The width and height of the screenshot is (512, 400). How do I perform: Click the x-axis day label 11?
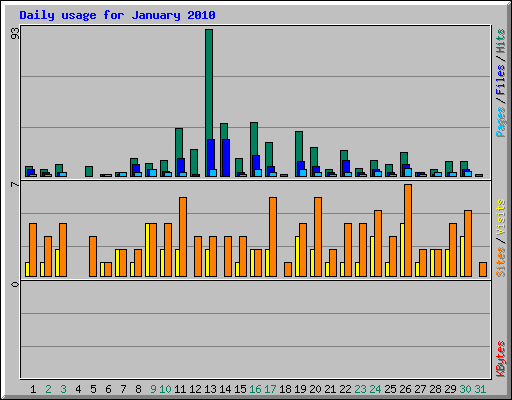pos(180,389)
